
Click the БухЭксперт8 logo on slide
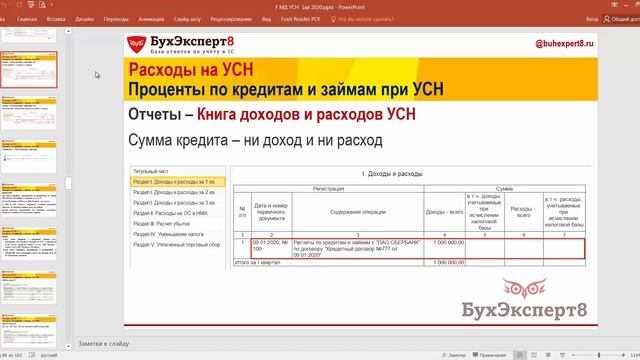(181, 45)
